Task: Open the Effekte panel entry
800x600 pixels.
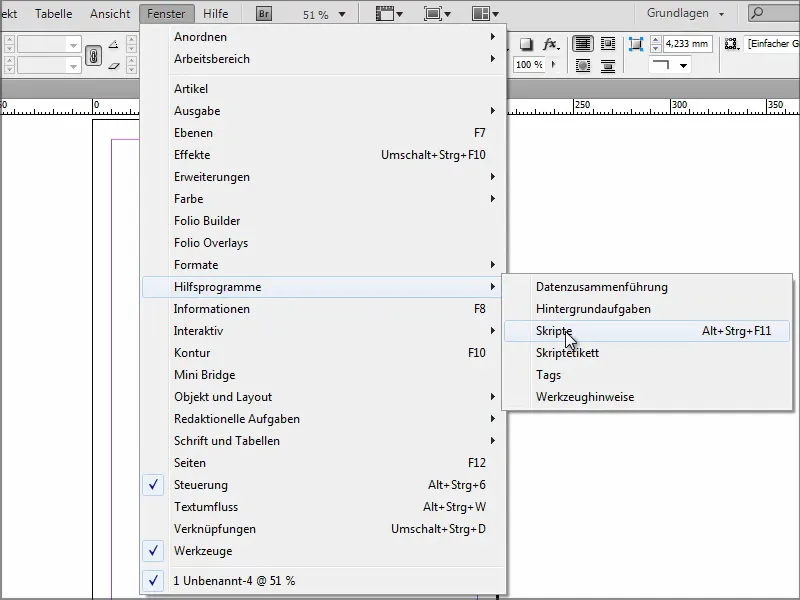Action: [323, 155]
